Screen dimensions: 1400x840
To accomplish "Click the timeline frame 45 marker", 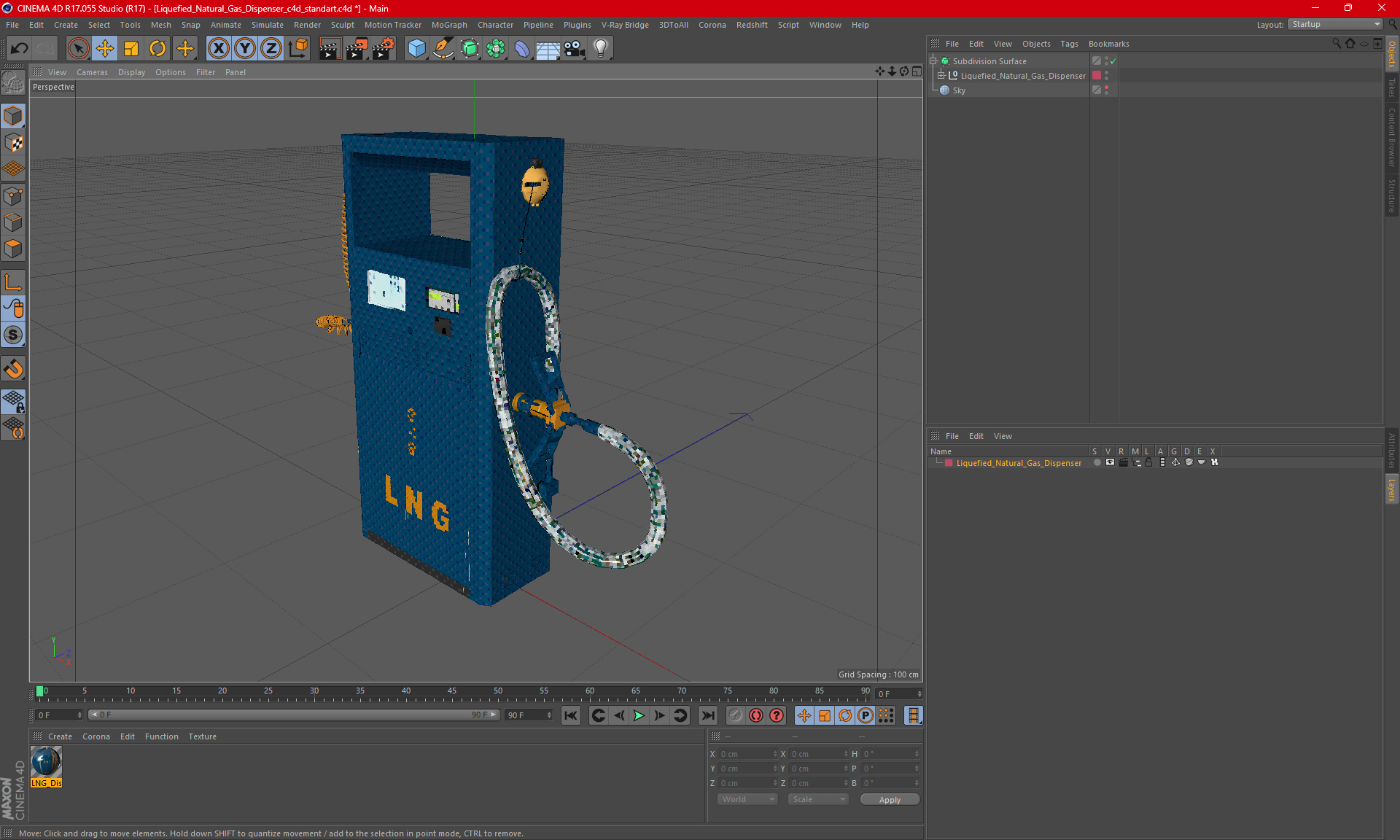I will tap(452, 691).
